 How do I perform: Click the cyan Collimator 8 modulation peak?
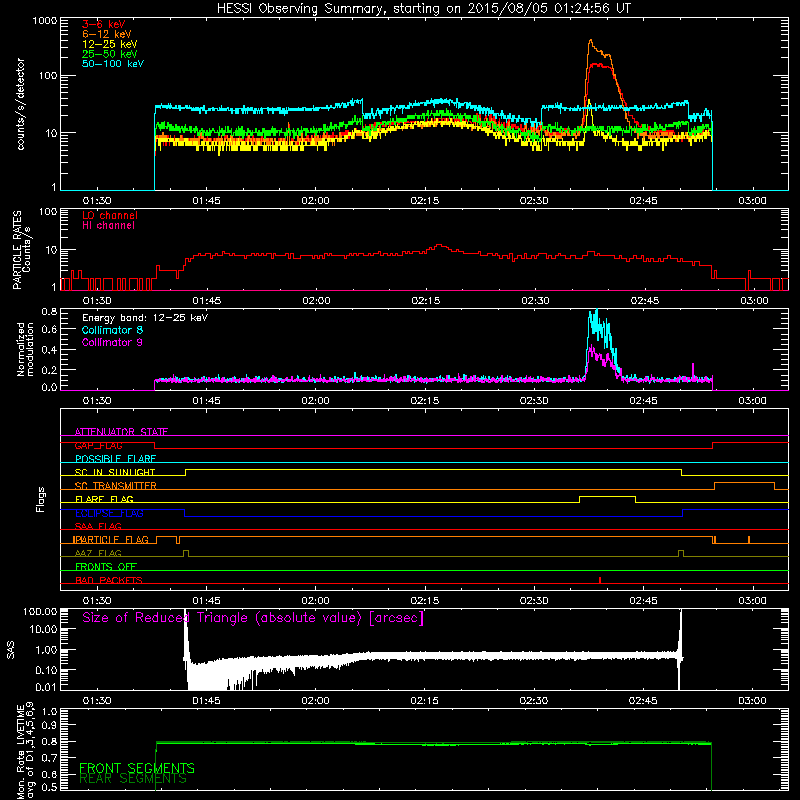point(596,312)
